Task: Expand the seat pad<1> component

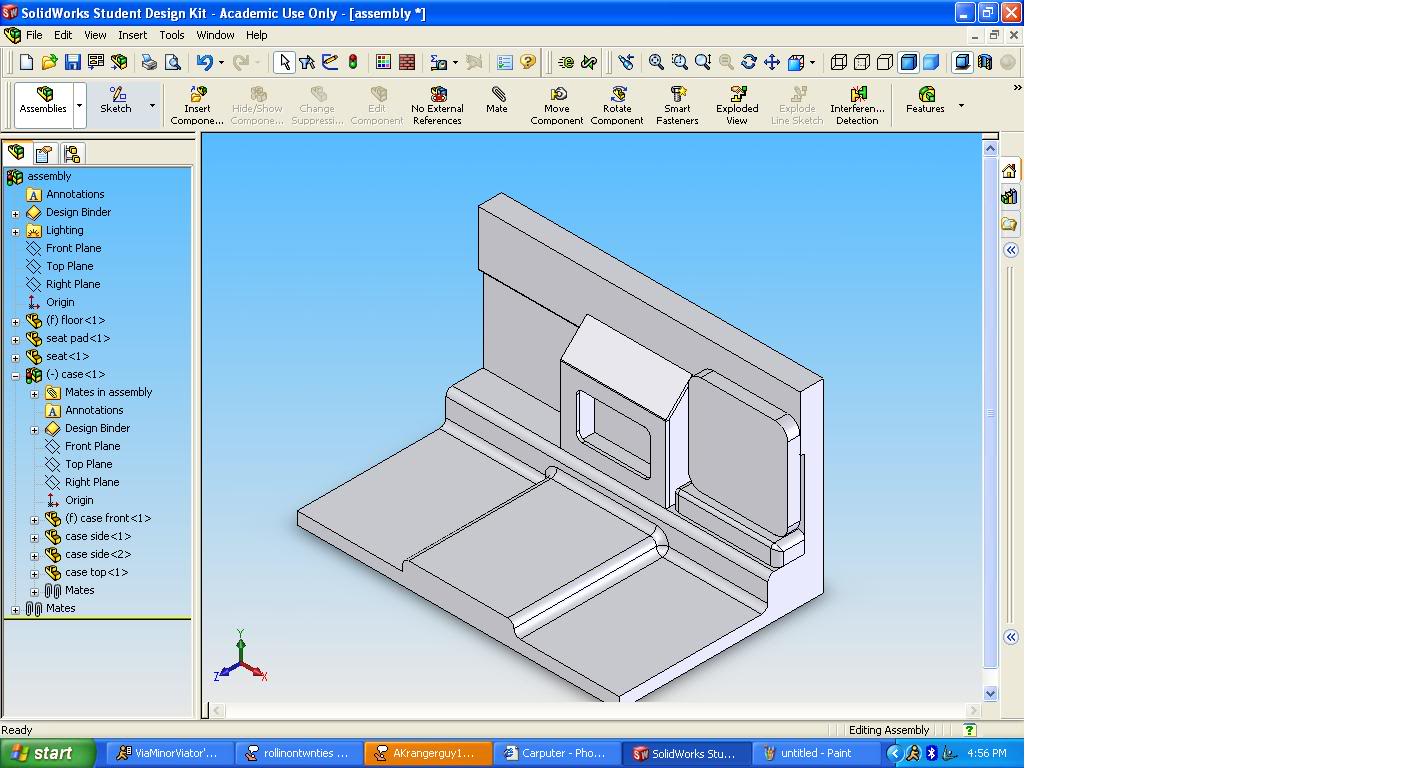Action: [14, 338]
